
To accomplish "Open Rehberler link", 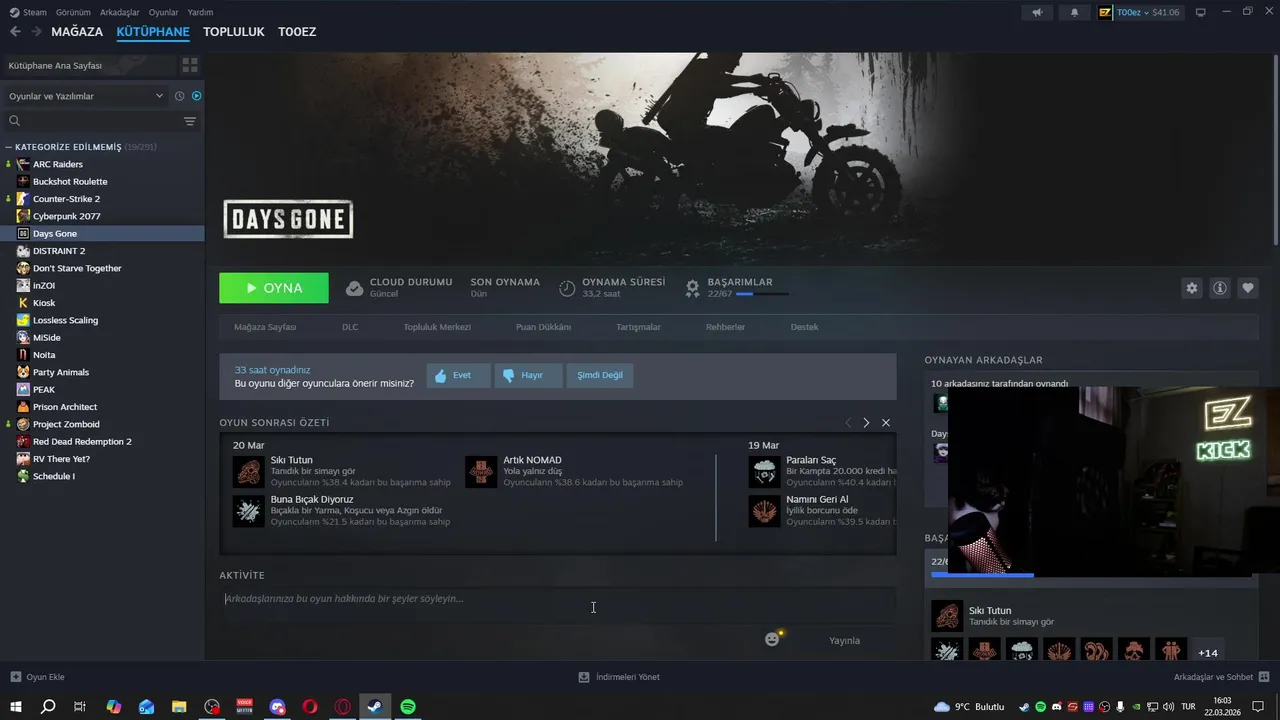I will tap(725, 327).
